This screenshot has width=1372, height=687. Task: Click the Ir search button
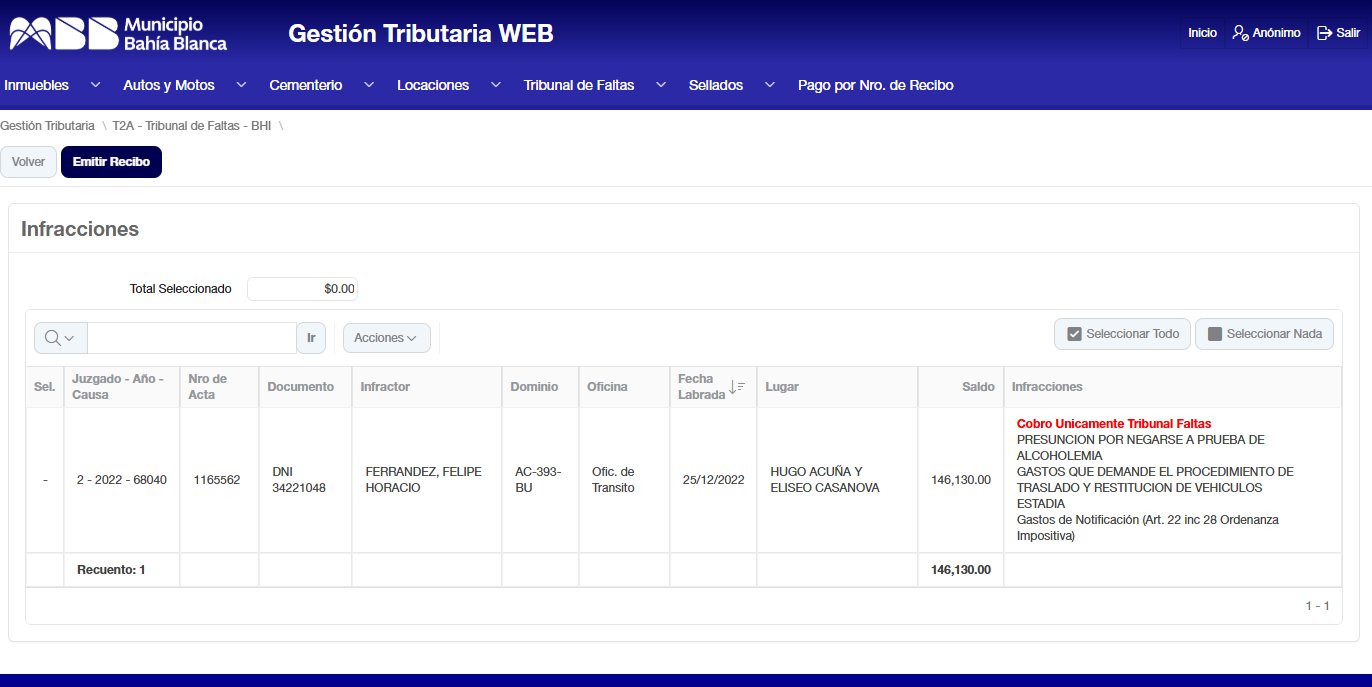pyautogui.click(x=311, y=338)
